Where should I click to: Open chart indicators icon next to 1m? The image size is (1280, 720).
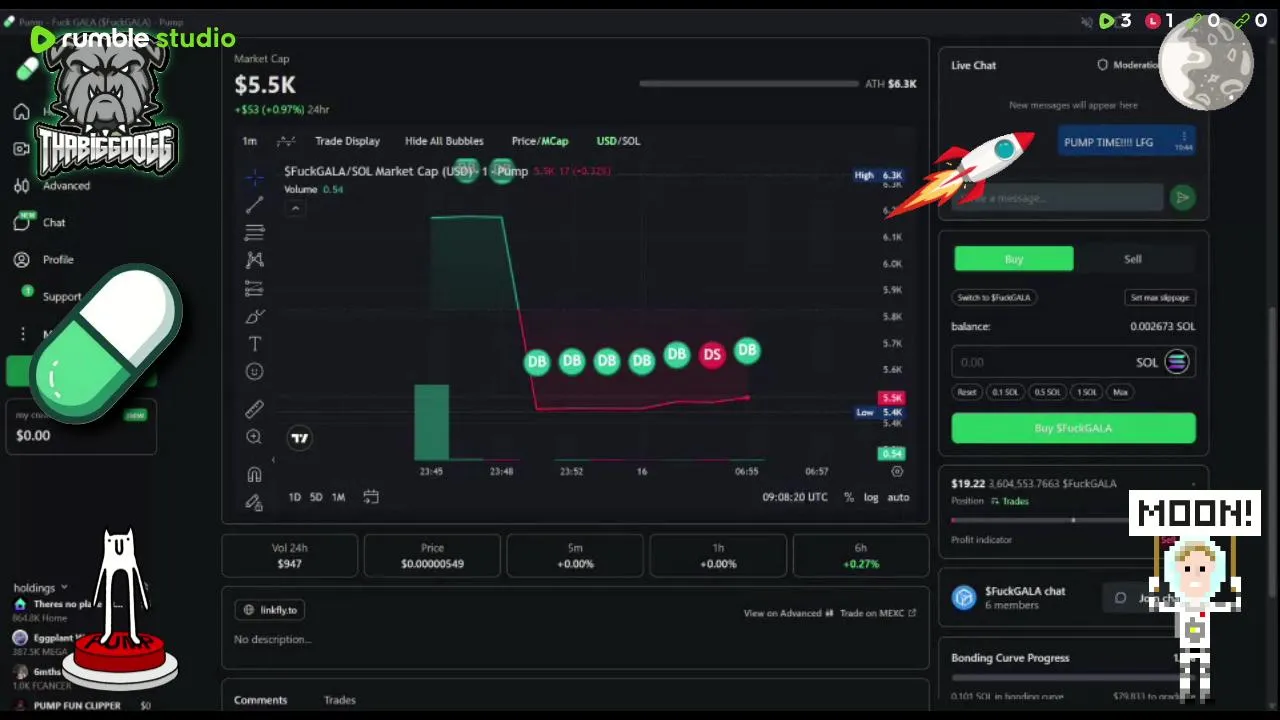(x=286, y=141)
